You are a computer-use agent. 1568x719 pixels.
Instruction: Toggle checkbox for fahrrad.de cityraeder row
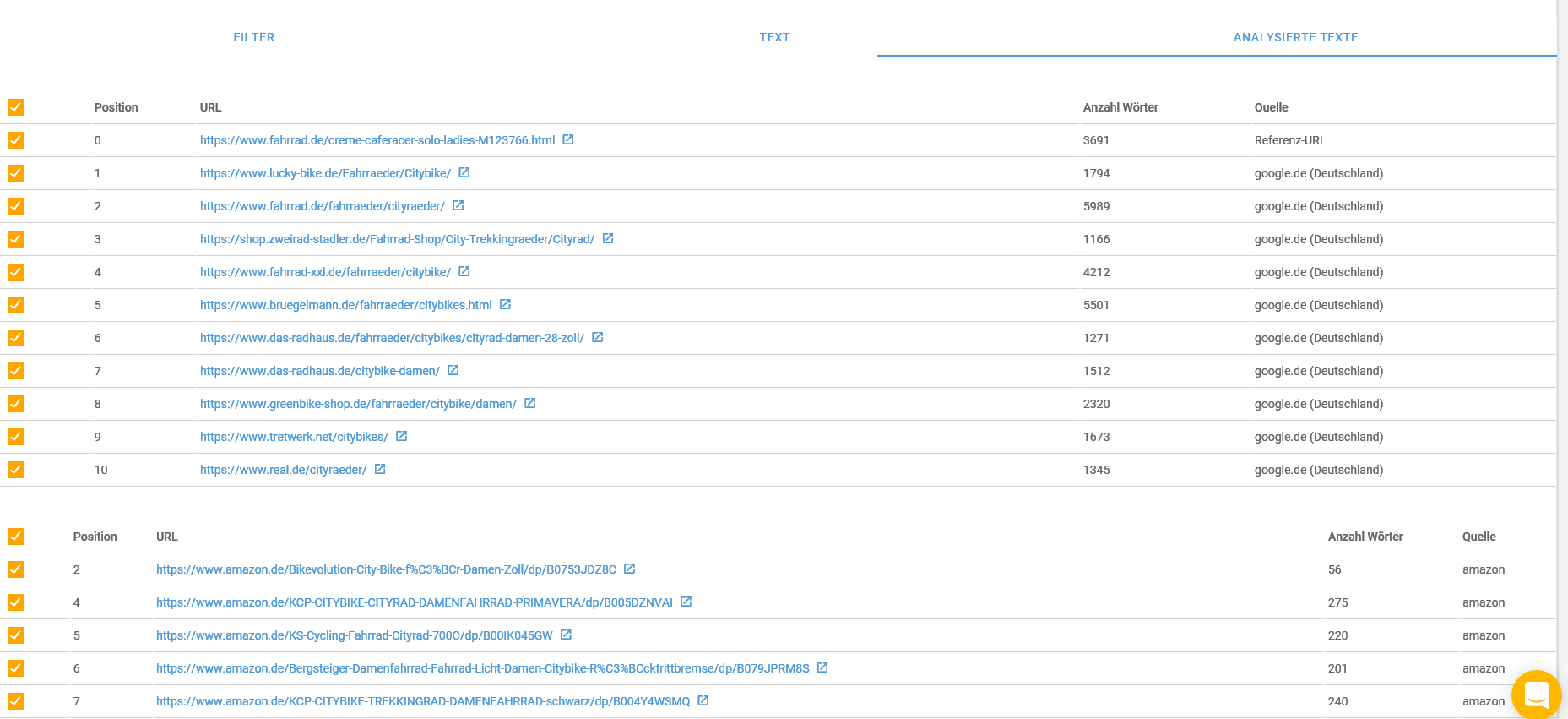point(16,206)
